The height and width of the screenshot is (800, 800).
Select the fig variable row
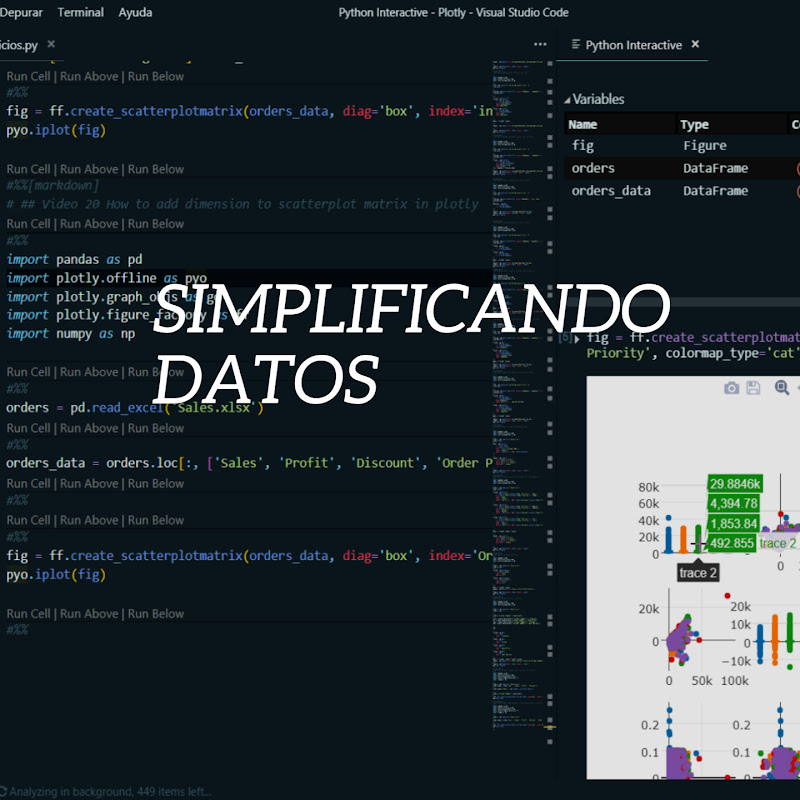click(x=583, y=146)
